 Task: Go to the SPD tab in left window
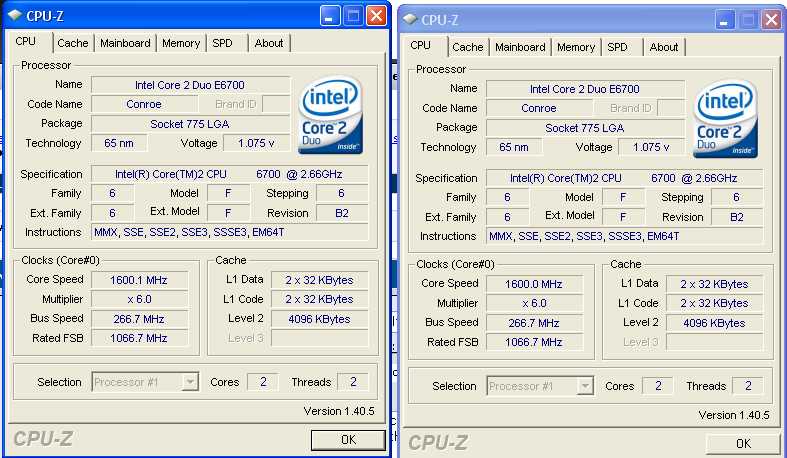222,43
